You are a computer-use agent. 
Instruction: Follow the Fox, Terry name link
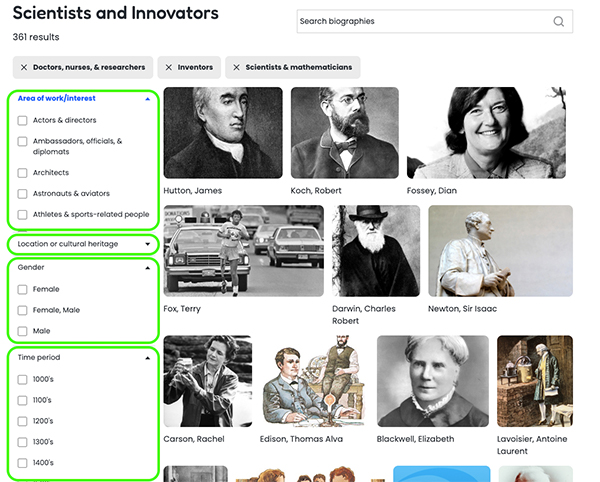(182, 309)
